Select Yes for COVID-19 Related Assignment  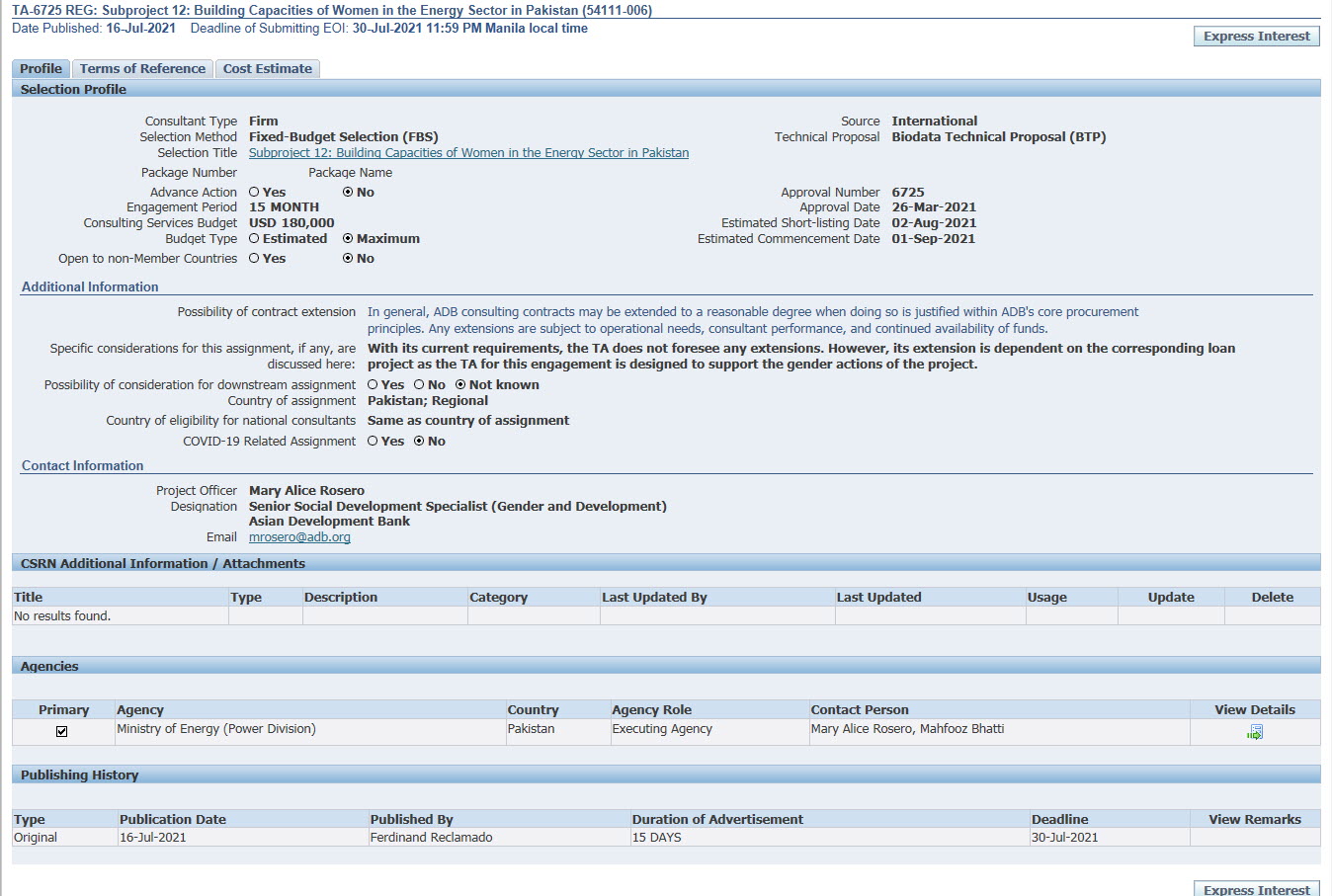click(373, 442)
